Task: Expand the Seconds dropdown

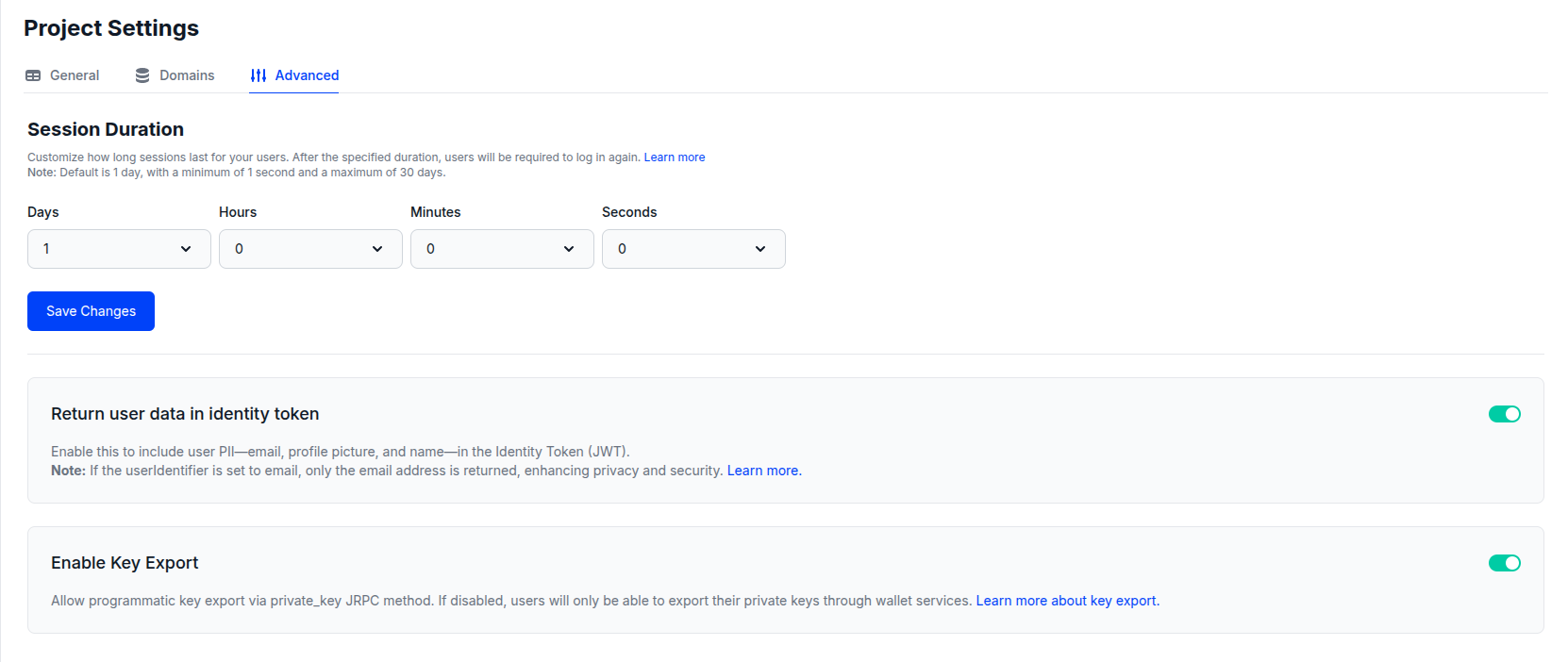Action: pyautogui.click(x=693, y=249)
